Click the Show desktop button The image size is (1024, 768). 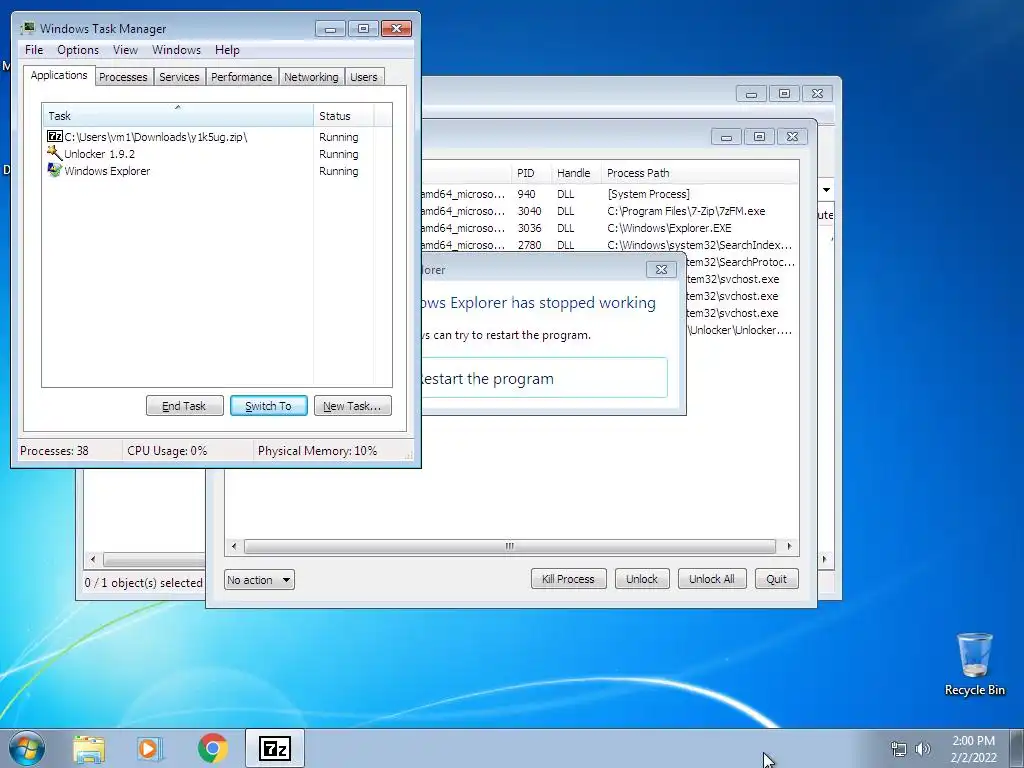coord(1017,748)
